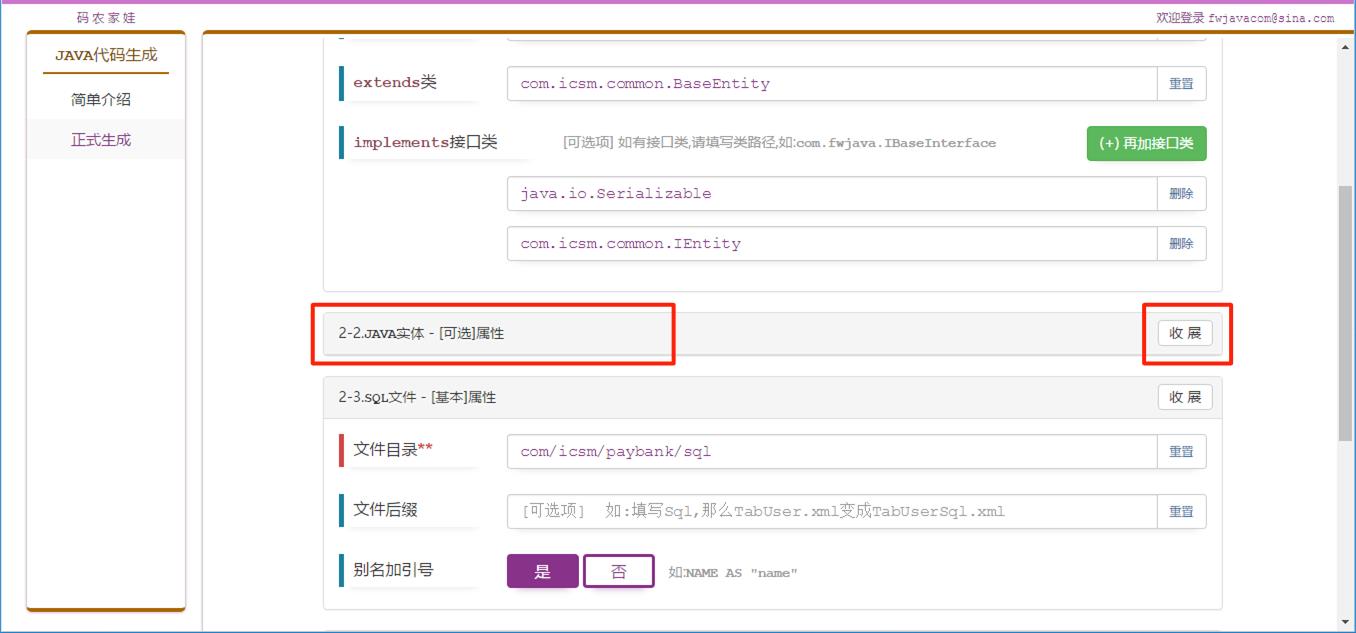Focus the 文件目录 input field
The height and width of the screenshot is (633, 1356).
(x=831, y=452)
